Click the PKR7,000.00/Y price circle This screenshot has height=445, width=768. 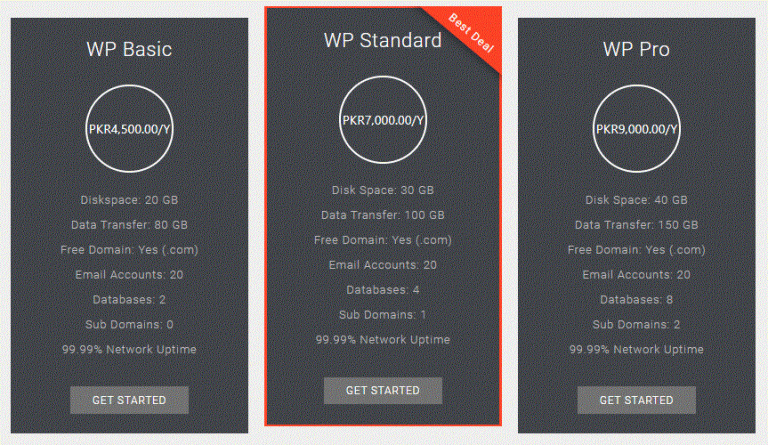383,119
